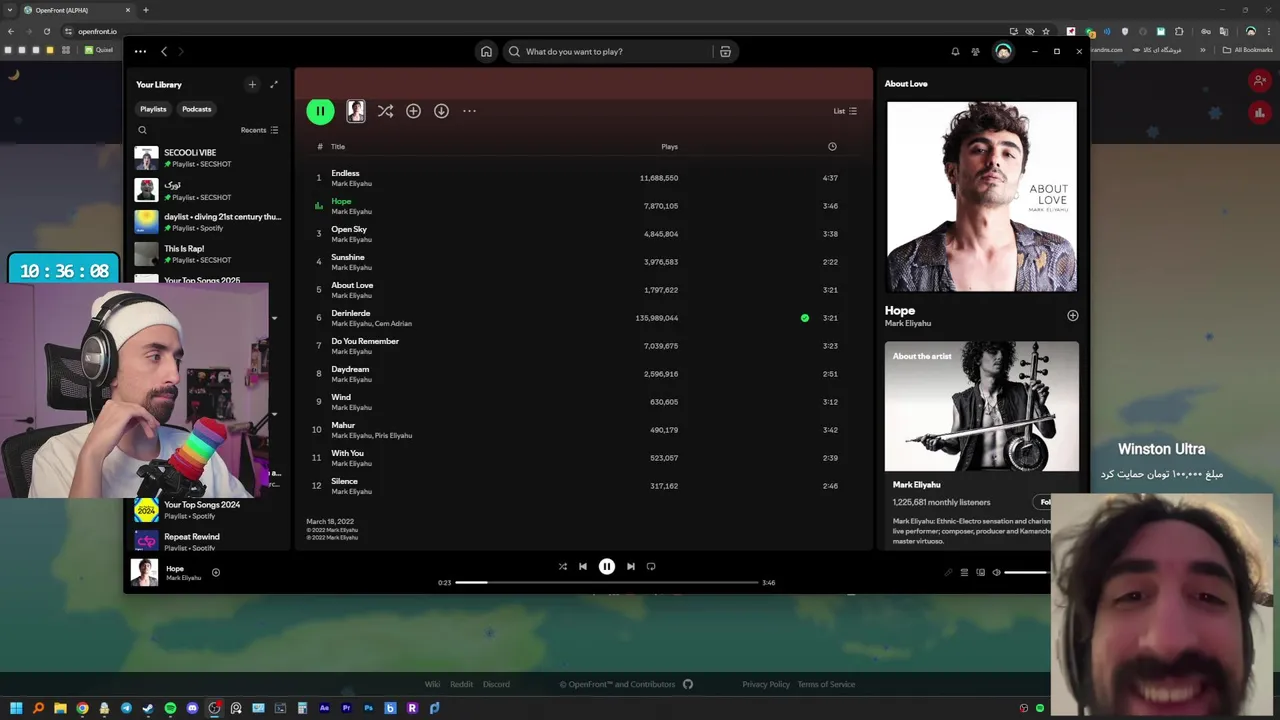
Task: Open Repeat Rewind playlist
Action: [208, 541]
